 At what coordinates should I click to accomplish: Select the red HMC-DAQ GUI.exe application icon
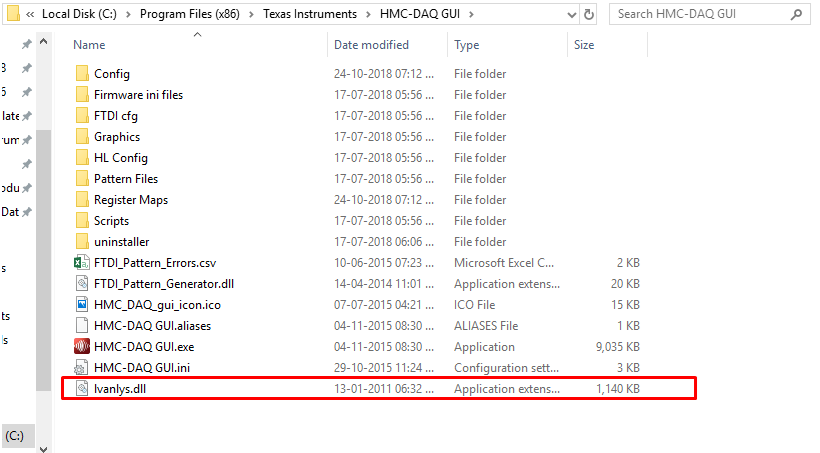[x=82, y=346]
